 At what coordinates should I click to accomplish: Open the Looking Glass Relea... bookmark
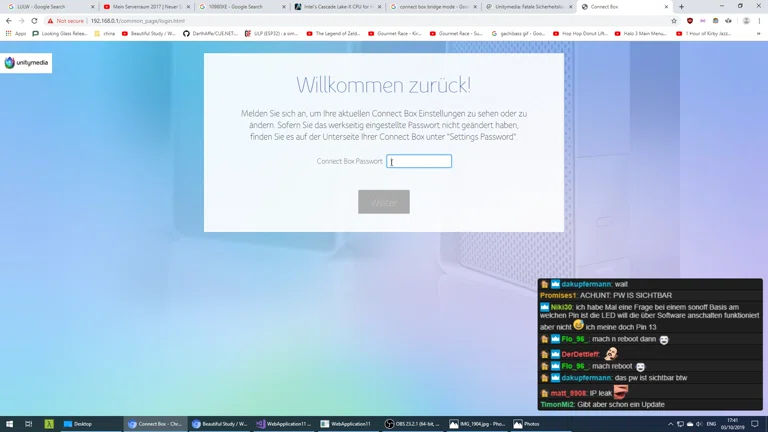pos(60,33)
